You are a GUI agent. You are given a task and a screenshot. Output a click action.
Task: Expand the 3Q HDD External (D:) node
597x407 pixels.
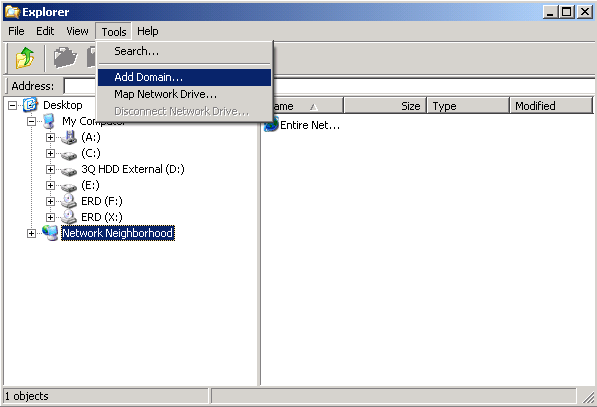pos(50,169)
